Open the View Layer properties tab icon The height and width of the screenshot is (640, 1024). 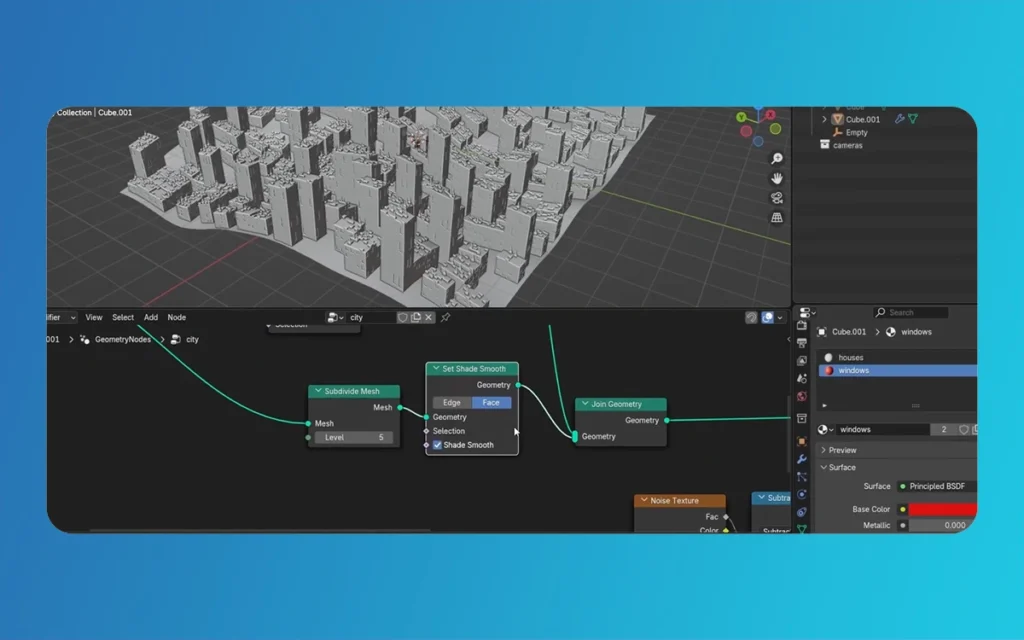tap(802, 361)
